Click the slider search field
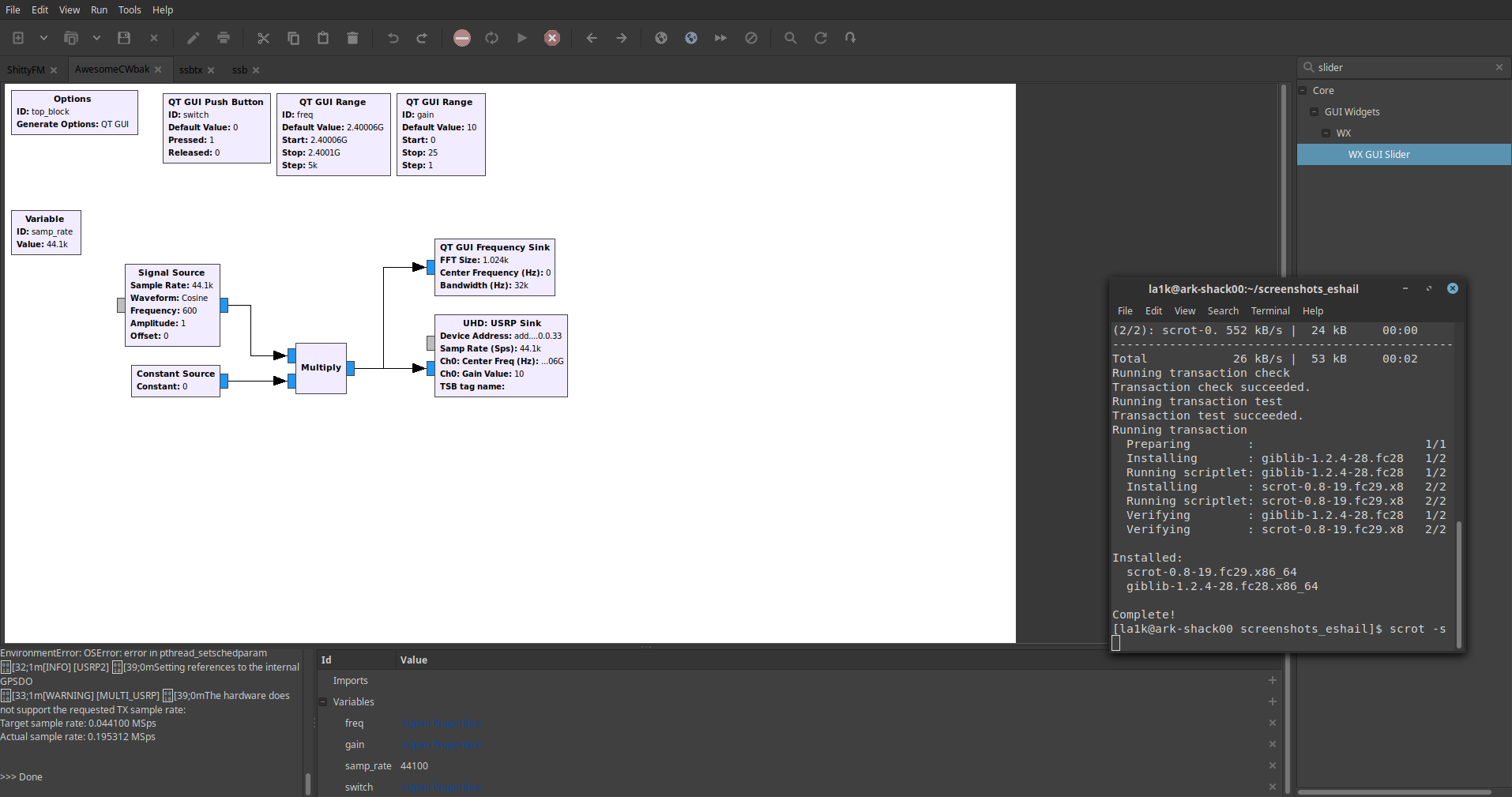Viewport: 1512px width, 797px height. click(x=1402, y=68)
